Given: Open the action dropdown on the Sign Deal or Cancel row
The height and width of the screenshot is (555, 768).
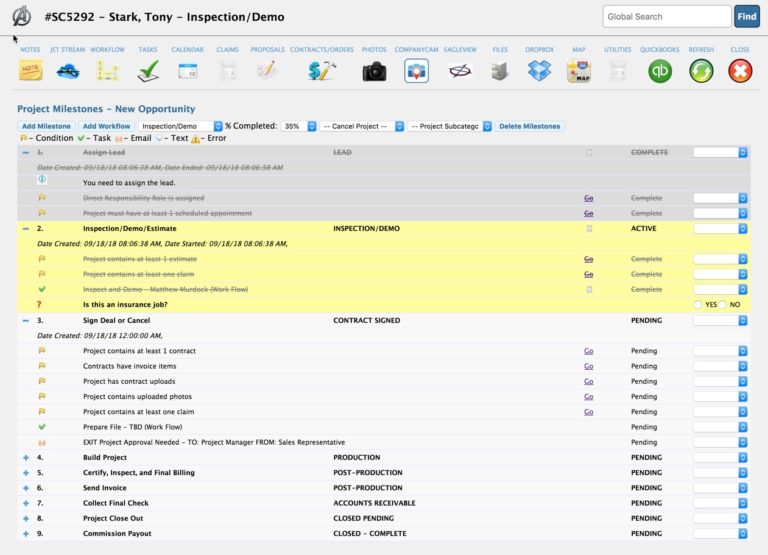Looking at the screenshot, I should [720, 320].
